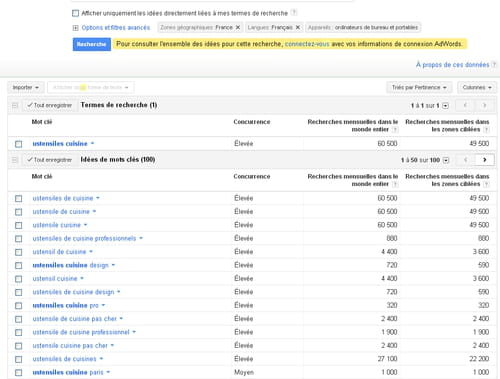This screenshot has width=500, height=379.
Task: Click 'Concurrence' header in keyword ideas table
Action: tap(252, 177)
